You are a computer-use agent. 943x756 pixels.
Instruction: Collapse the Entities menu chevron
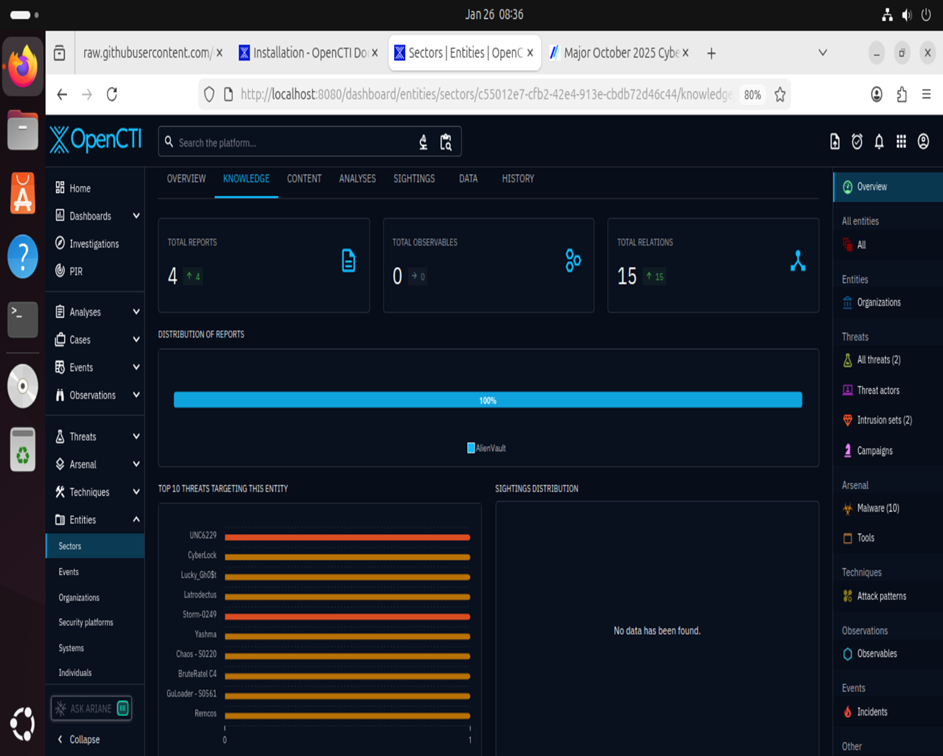[137, 519]
